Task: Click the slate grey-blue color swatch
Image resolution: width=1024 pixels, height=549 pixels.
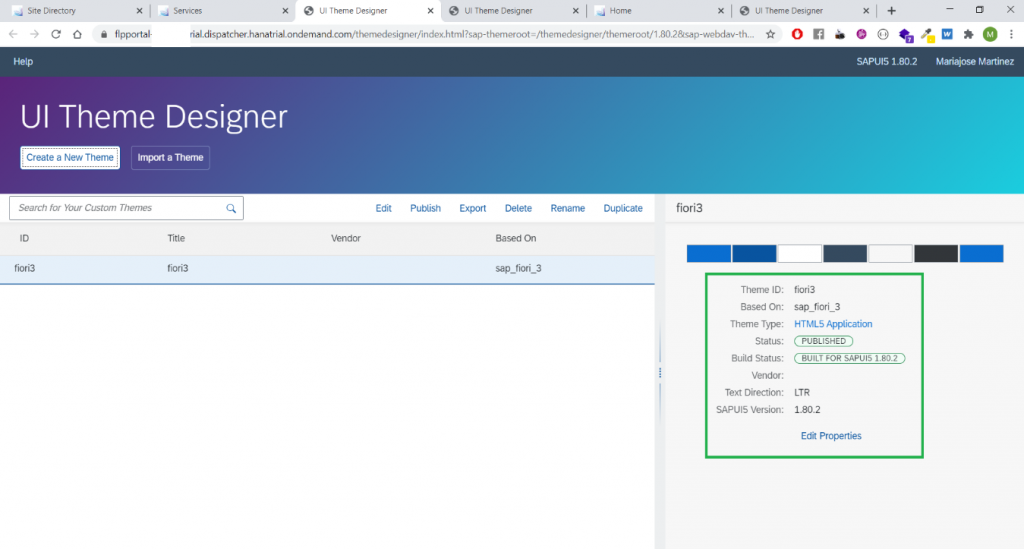Action: click(845, 254)
